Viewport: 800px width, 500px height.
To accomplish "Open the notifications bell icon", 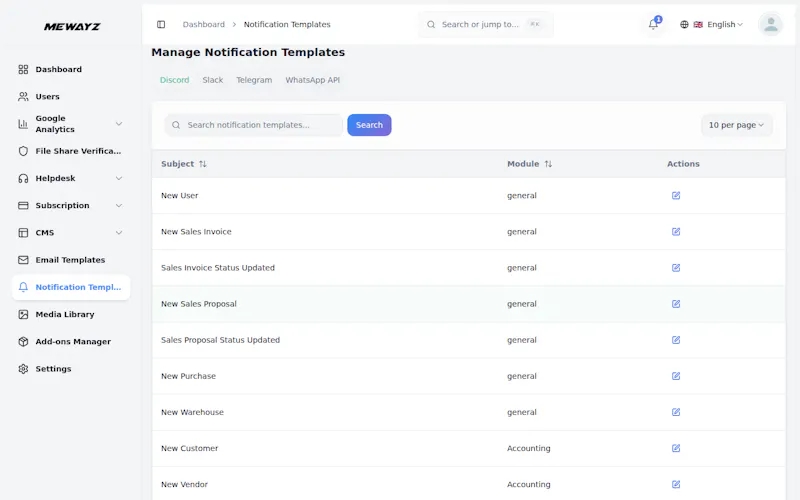I will point(653,24).
